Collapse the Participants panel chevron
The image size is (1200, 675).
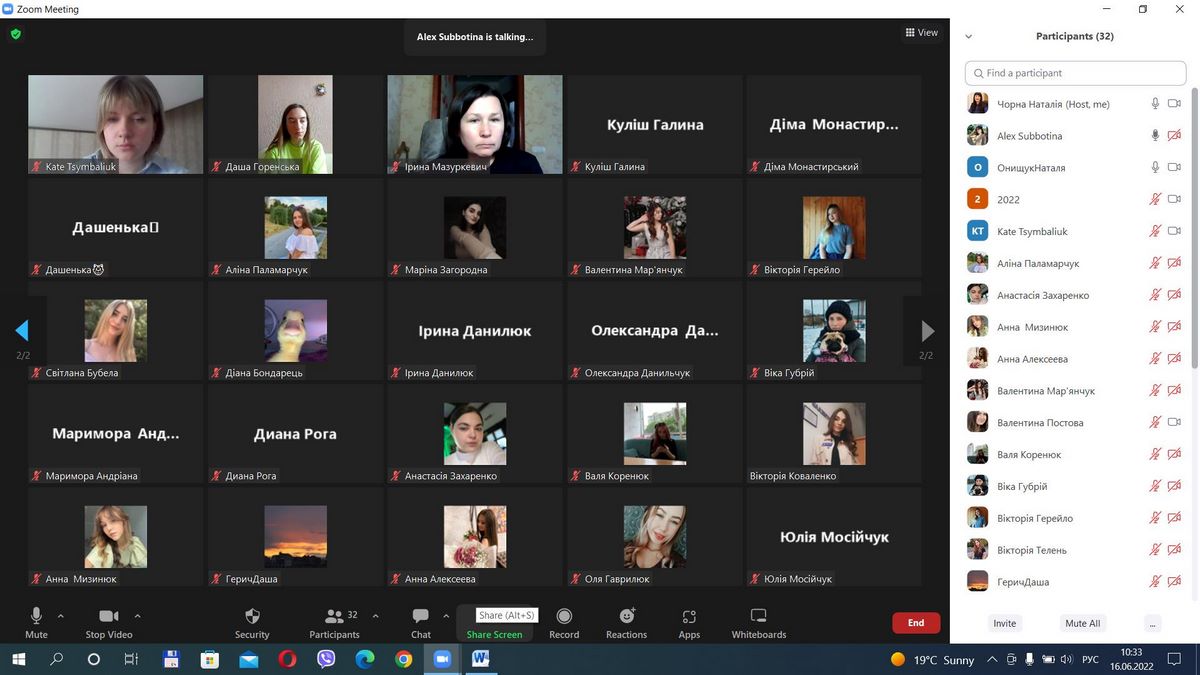(x=968, y=37)
